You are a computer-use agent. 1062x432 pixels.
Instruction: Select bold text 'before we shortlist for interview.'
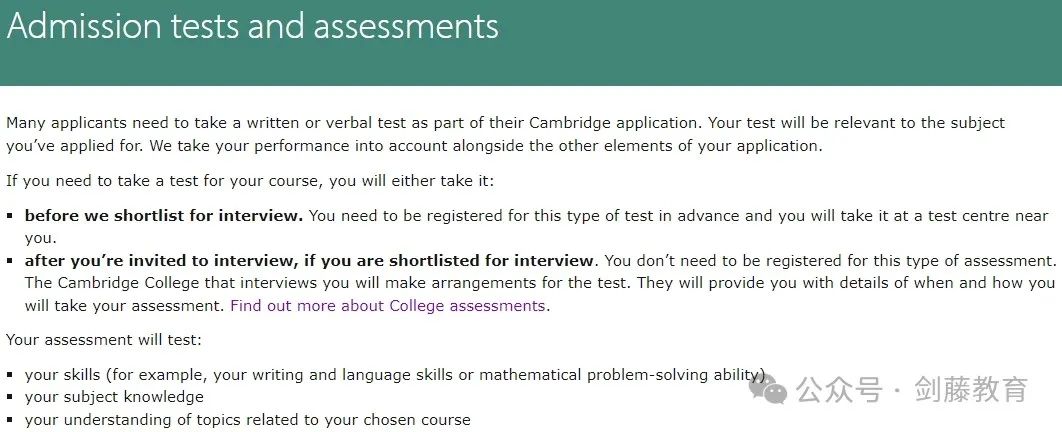pyautogui.click(x=164, y=216)
